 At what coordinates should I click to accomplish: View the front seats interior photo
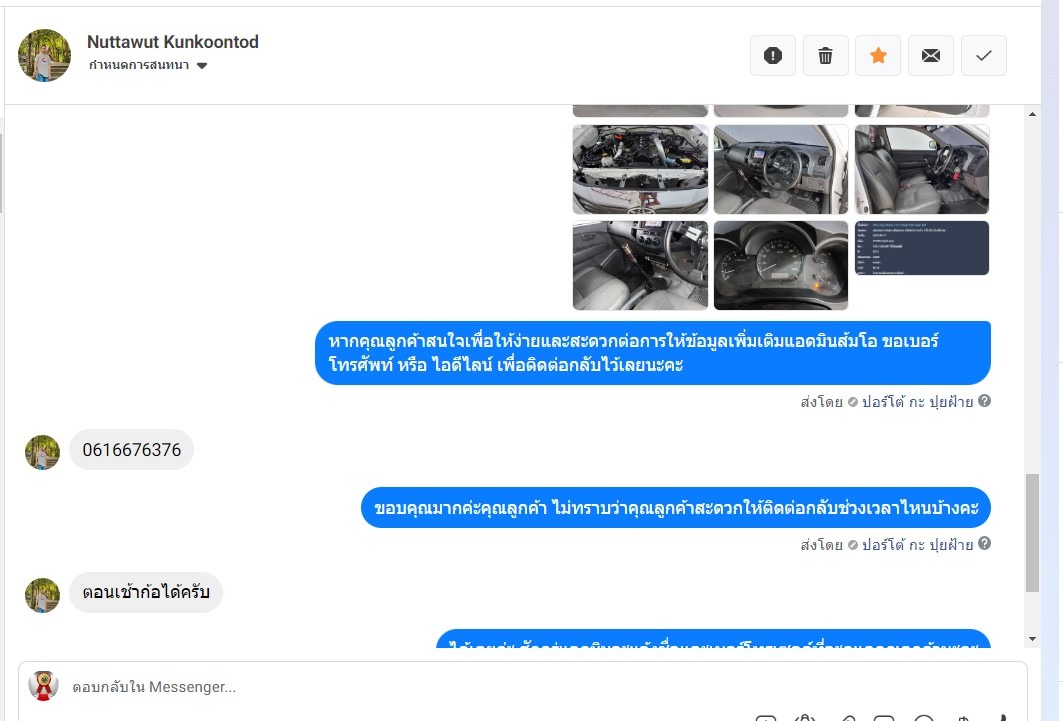click(x=922, y=169)
